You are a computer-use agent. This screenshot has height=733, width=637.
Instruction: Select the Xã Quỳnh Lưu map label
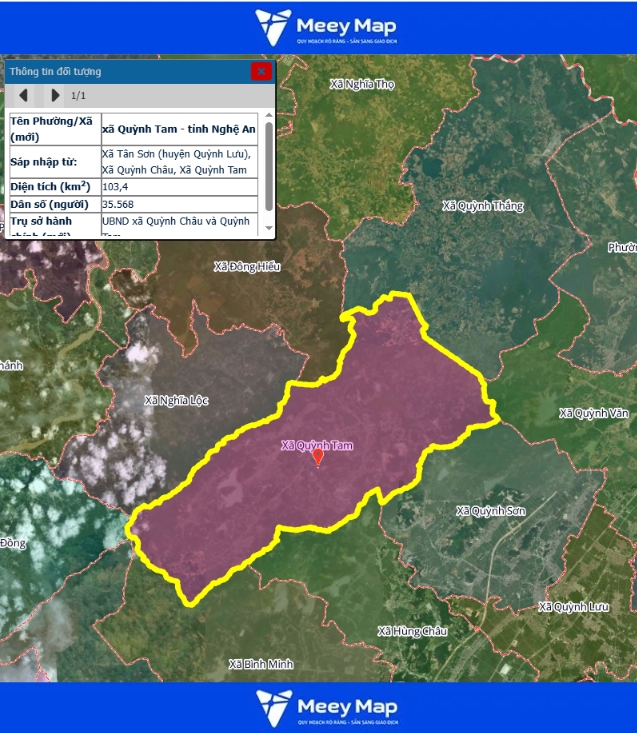[x=573, y=607]
